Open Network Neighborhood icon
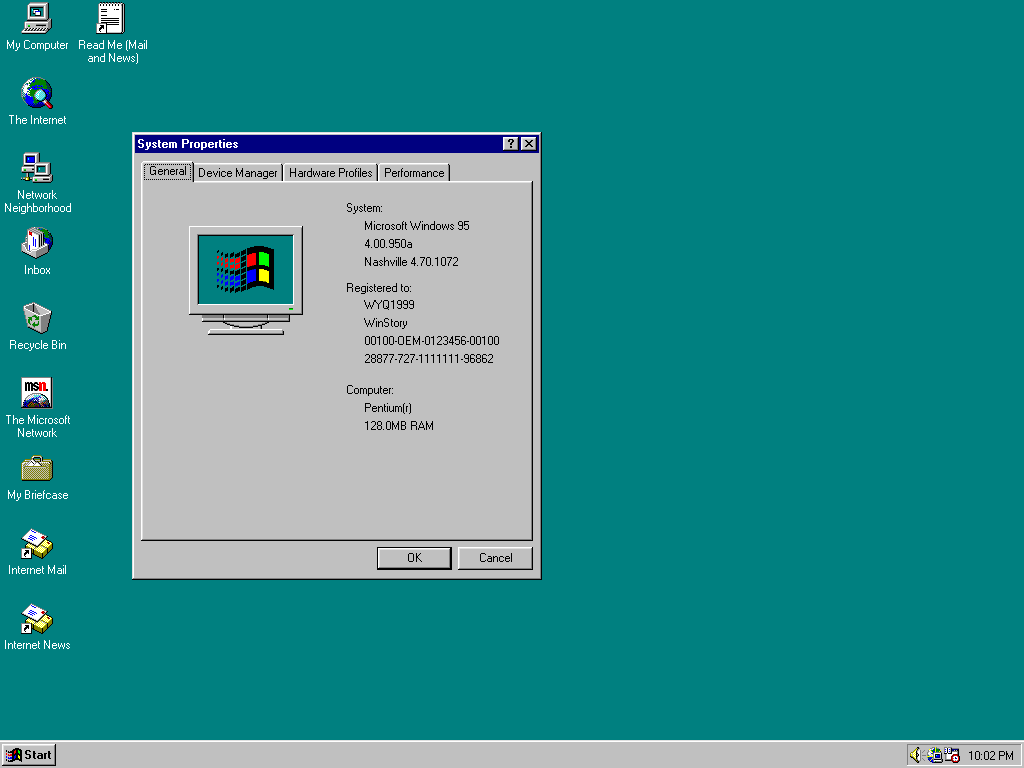 click(37, 169)
